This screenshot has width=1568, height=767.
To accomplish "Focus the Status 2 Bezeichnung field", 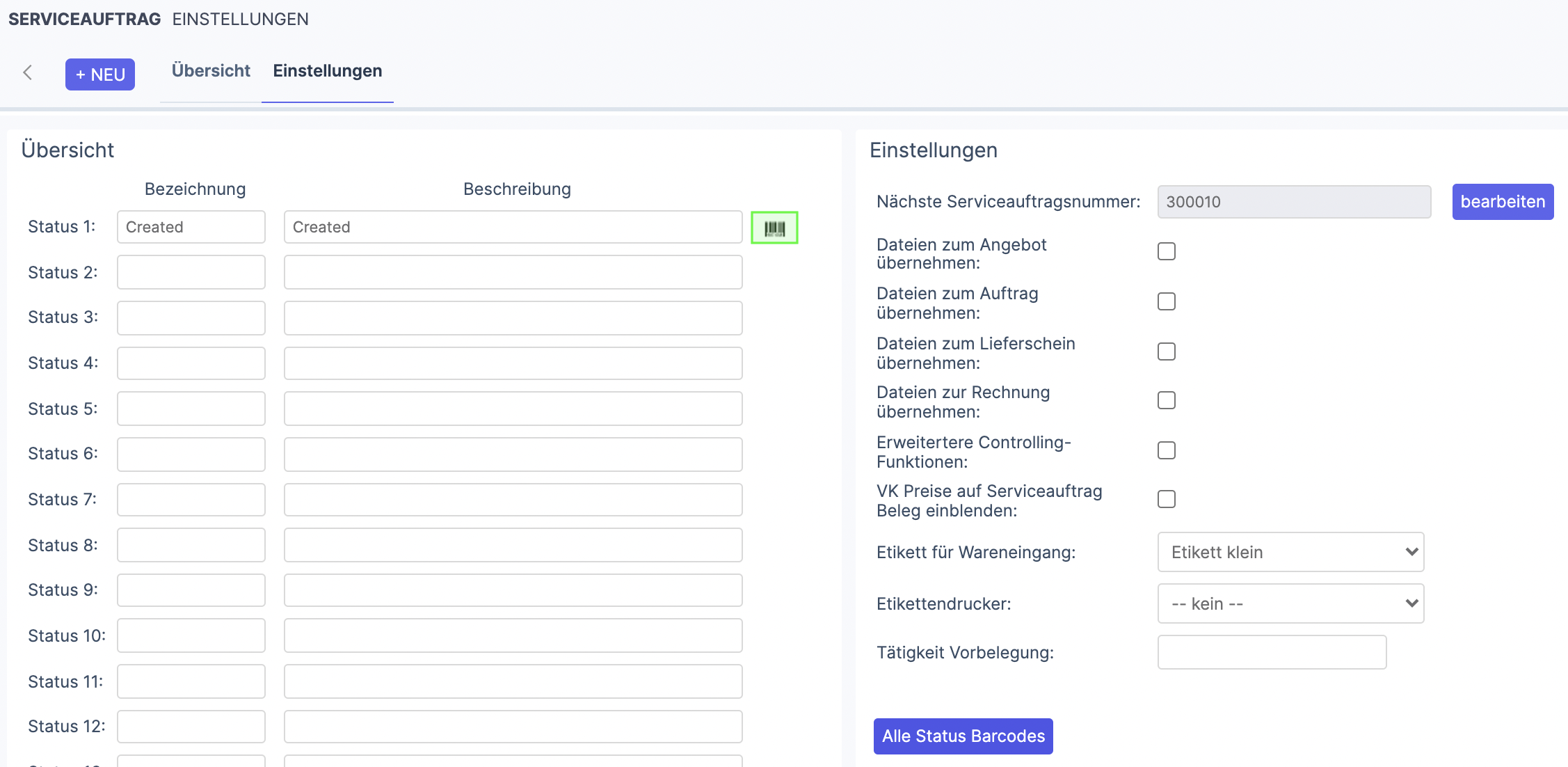I will 191,272.
